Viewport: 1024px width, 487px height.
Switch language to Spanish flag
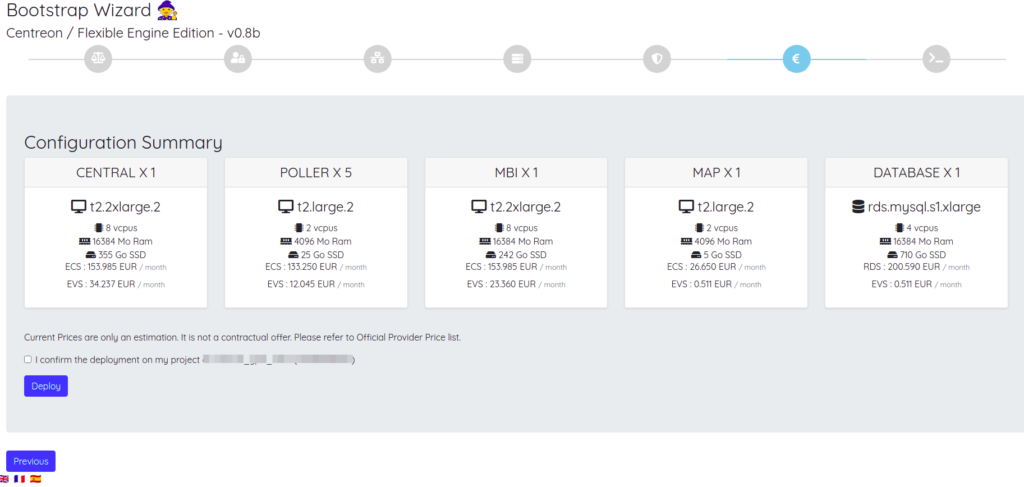click(x=35, y=479)
